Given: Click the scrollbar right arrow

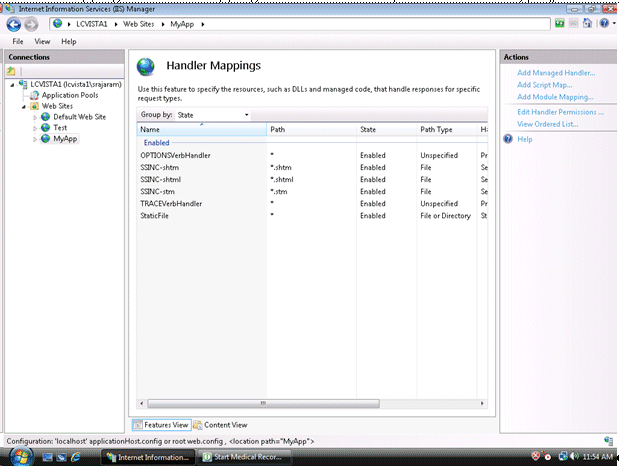Looking at the screenshot, I should tap(482, 403).
